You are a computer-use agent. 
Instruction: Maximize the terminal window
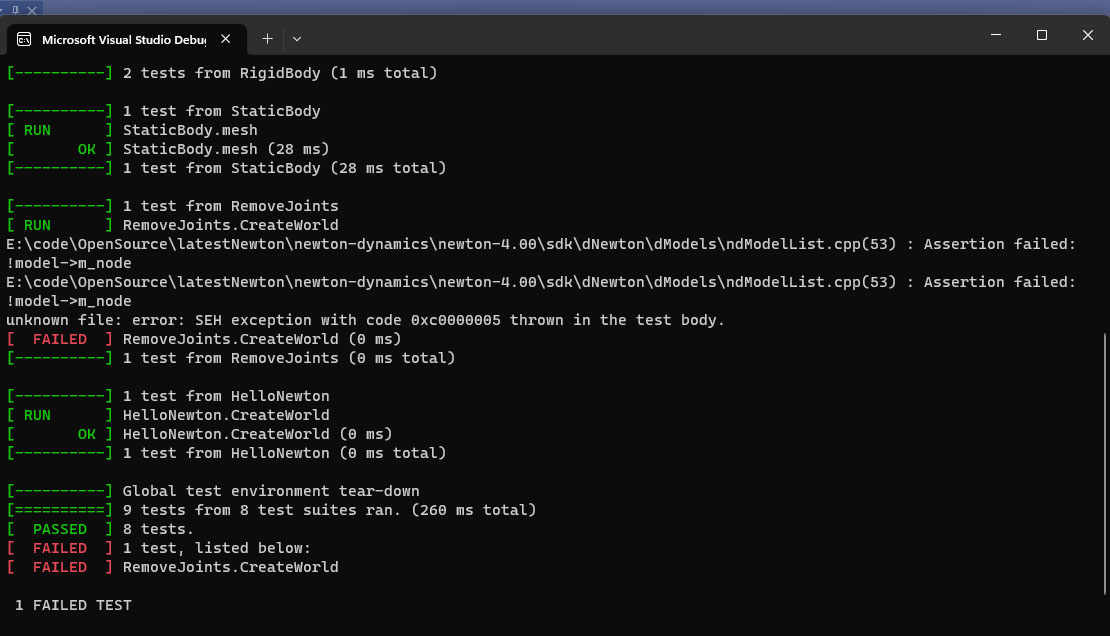point(1041,35)
